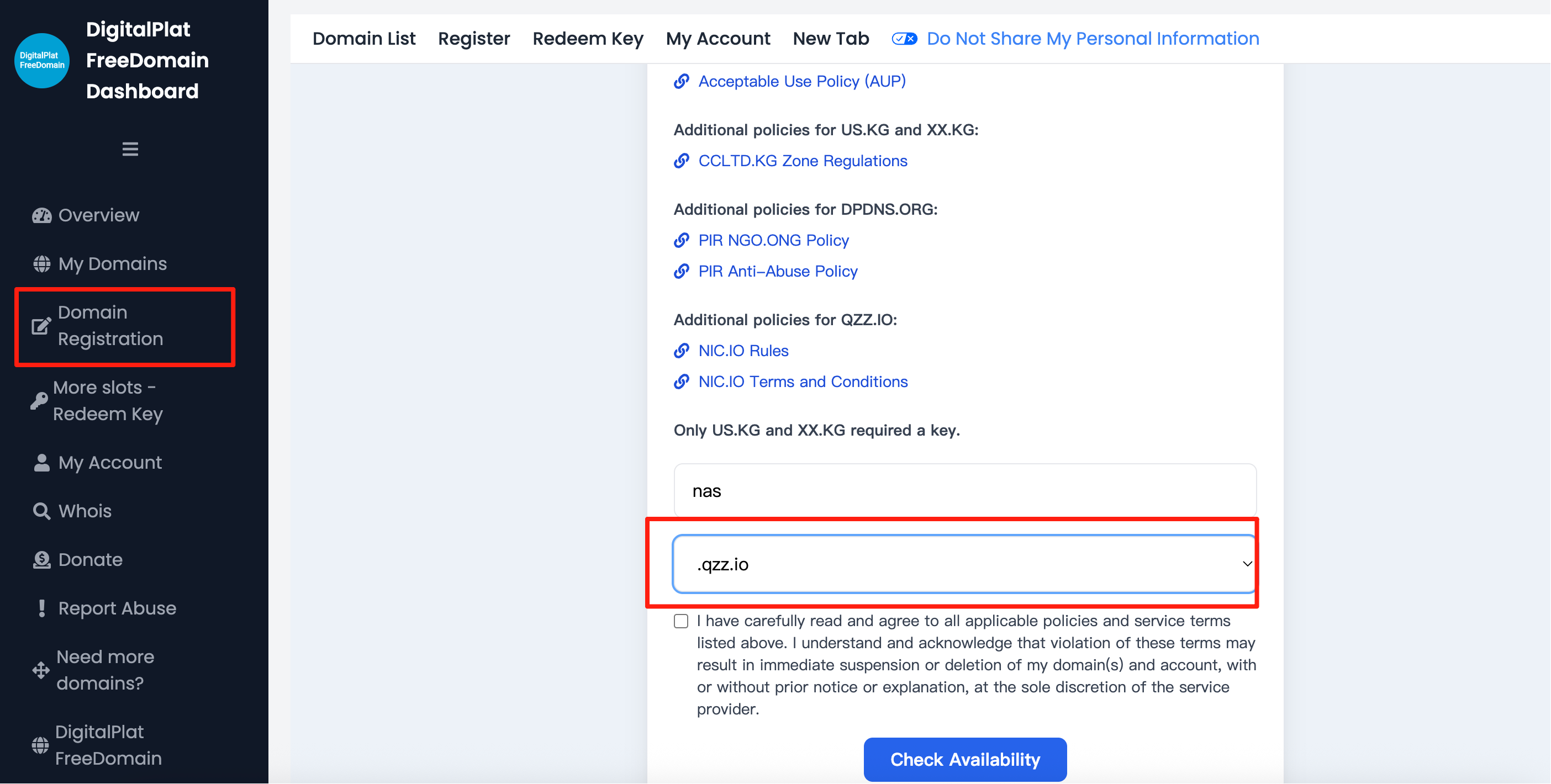Click the Report Abuse exclamation icon
This screenshot has width=1551, height=784.
[x=41, y=608]
